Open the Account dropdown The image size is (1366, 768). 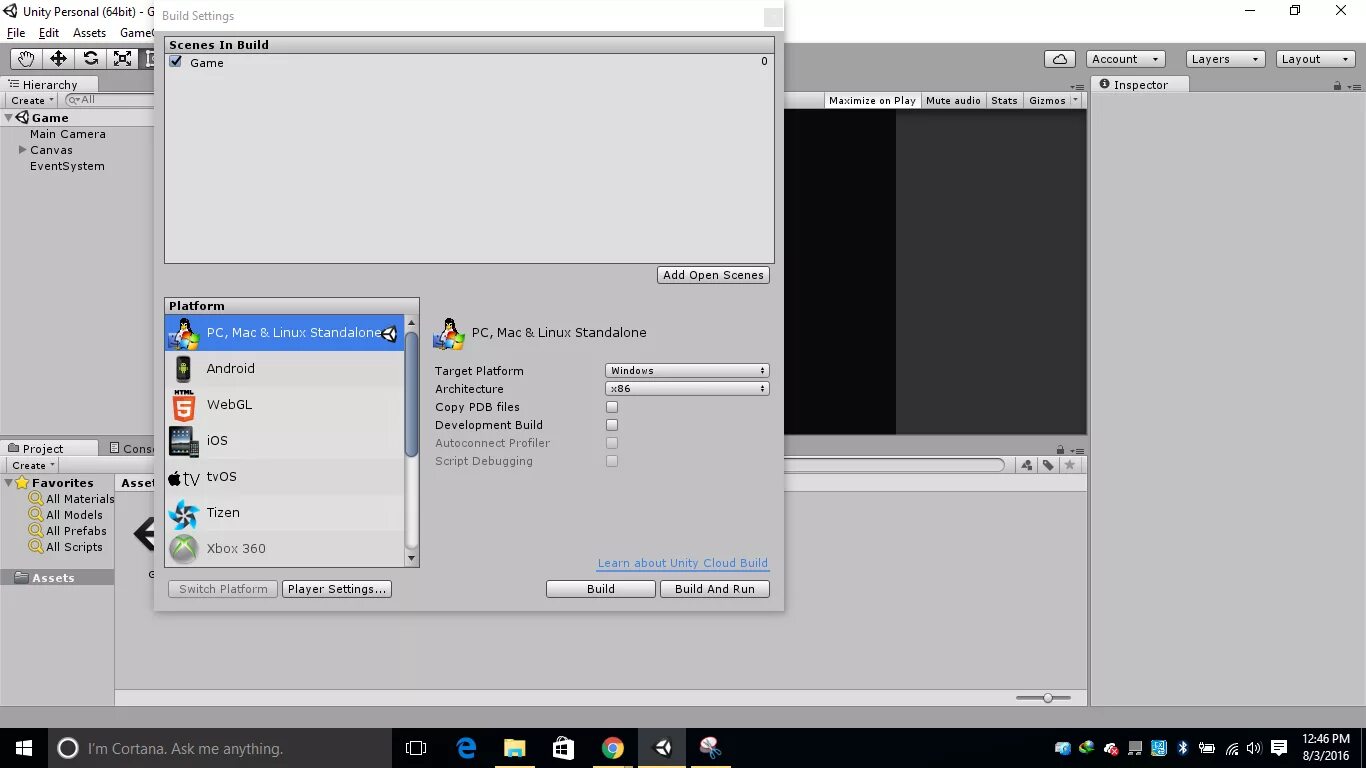coord(1126,59)
